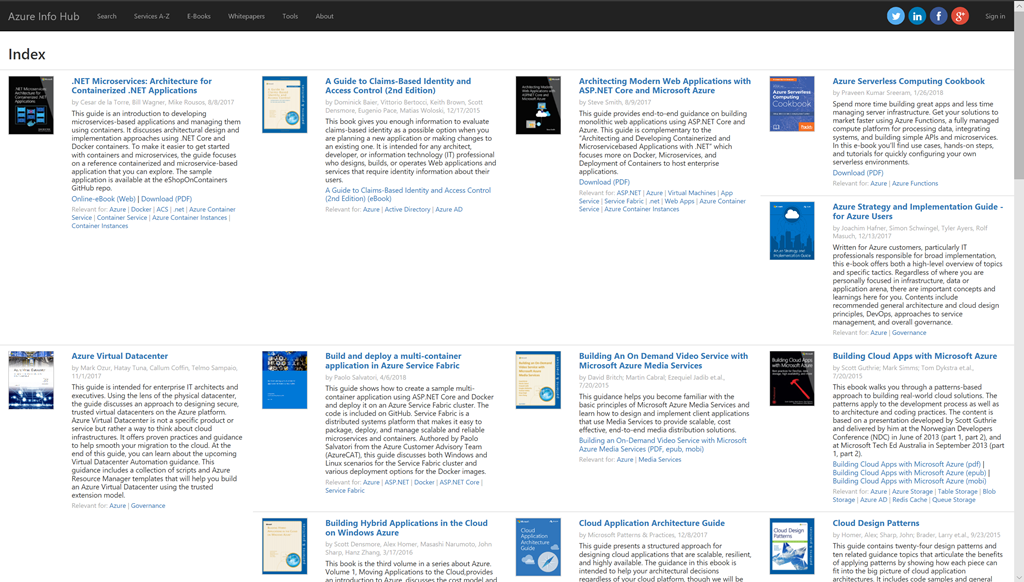Open the Tools navigation item
1024x582 pixels.
290,16
